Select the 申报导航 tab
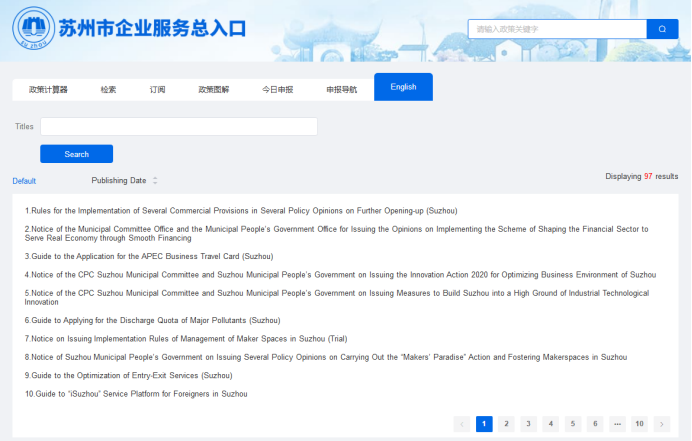Image resolution: width=692 pixels, height=441 pixels. pyautogui.click(x=341, y=90)
